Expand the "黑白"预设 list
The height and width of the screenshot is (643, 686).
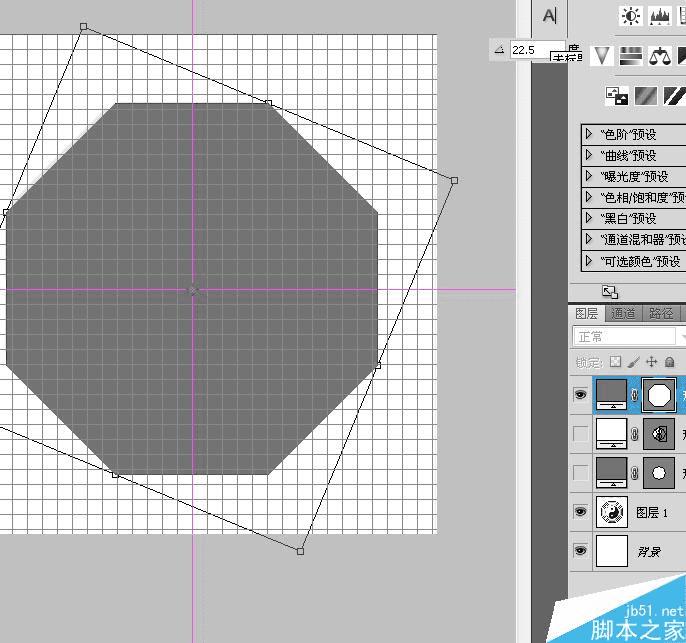590,218
